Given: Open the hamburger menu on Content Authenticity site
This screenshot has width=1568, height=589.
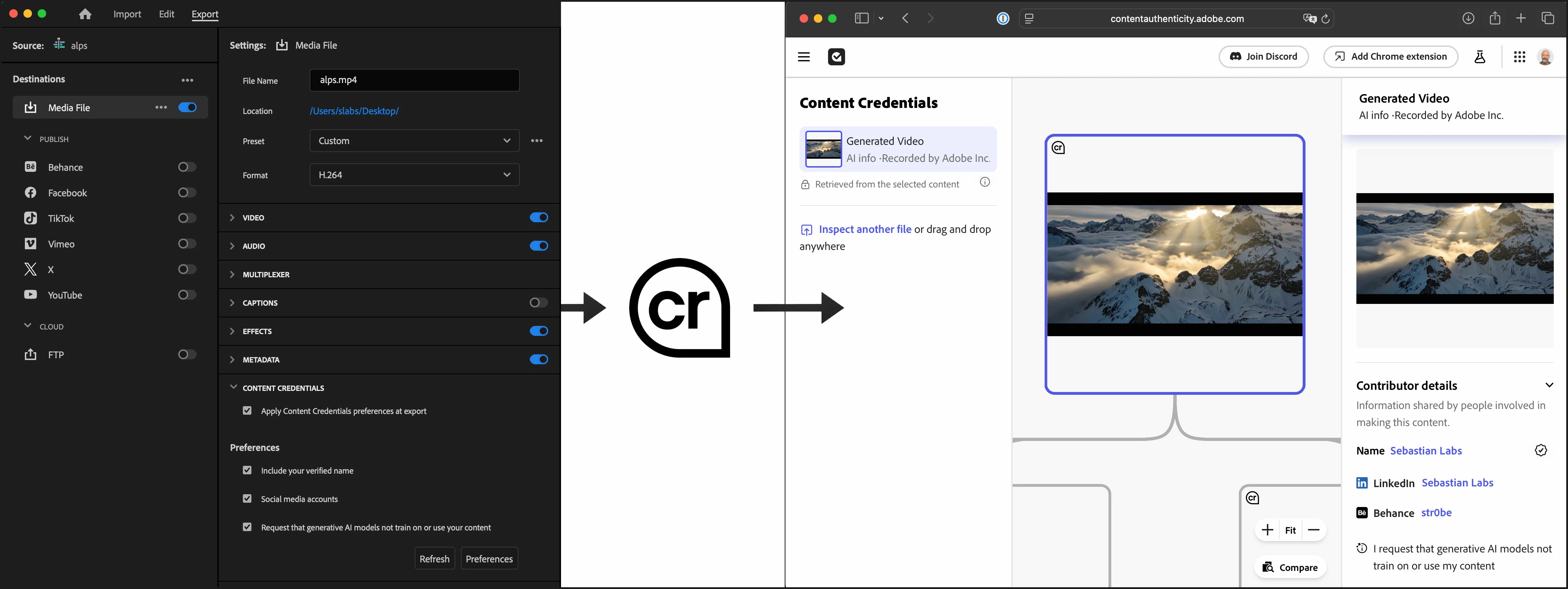Looking at the screenshot, I should 804,56.
